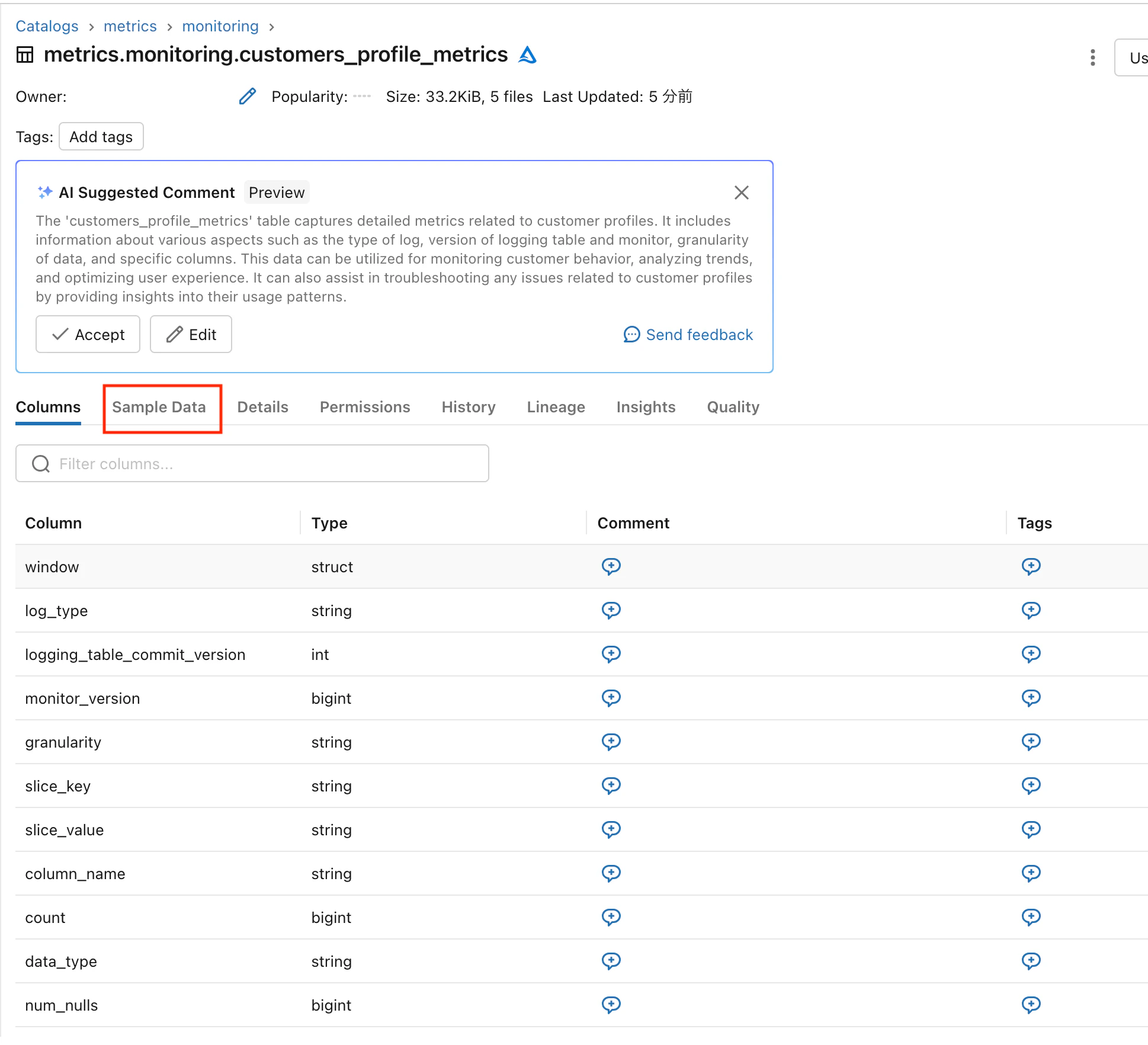Click the table icon beside the title
Image resolution: width=1148 pixels, height=1045 pixels.
tap(25, 55)
